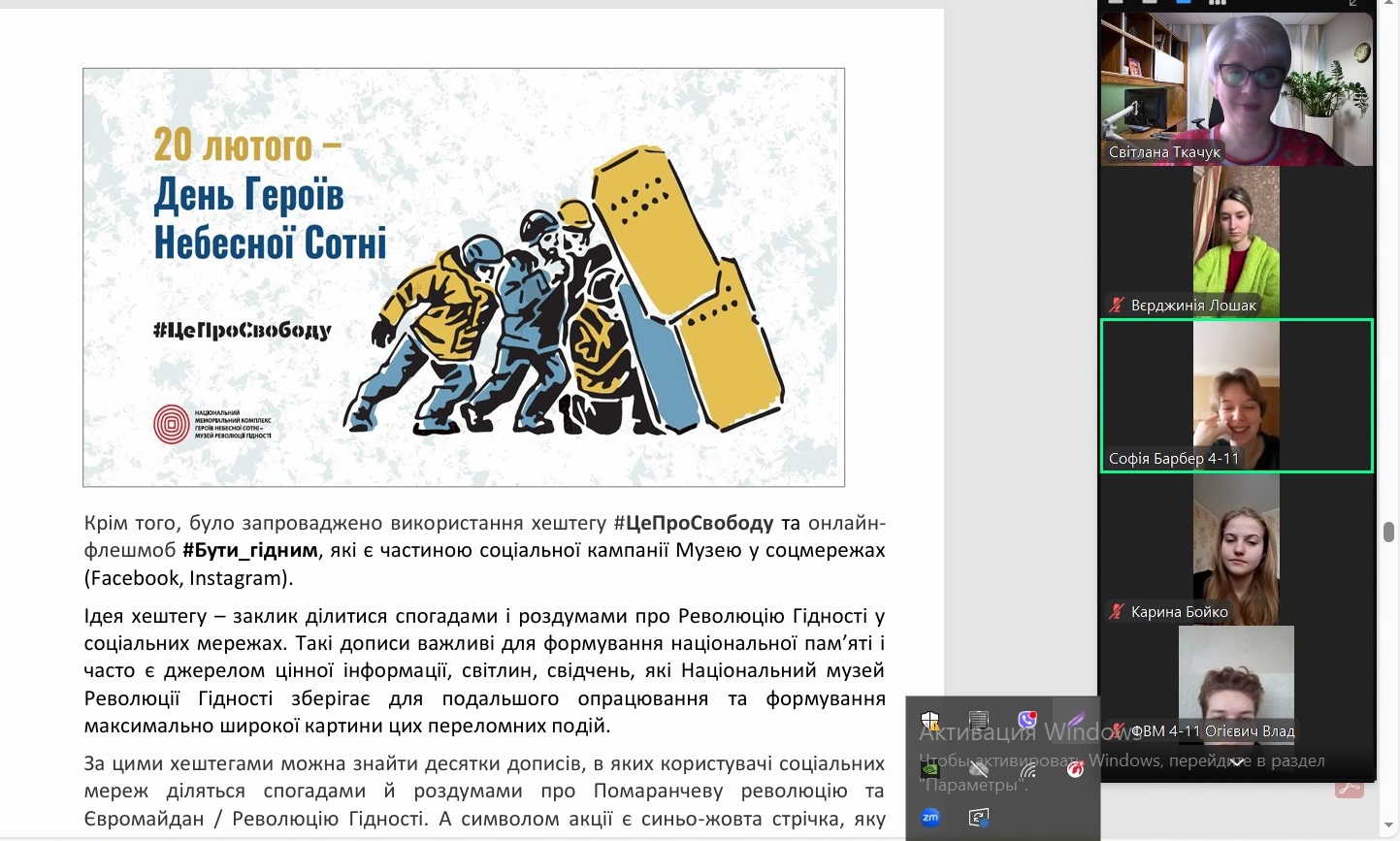Click the text "(Facebook, Instagram)."
This screenshot has height=841, width=1400.
pos(188,578)
